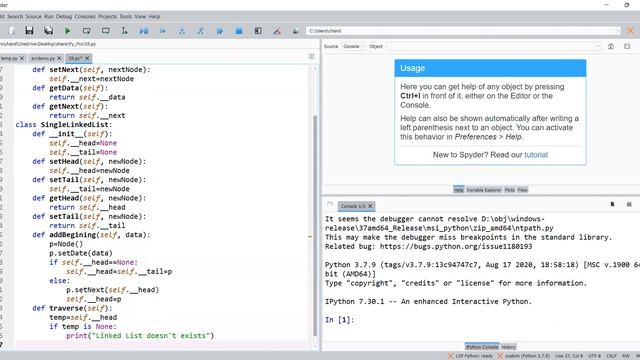This screenshot has width=640, height=360.
Task: Run file with the green play icon
Action: coord(67,31)
